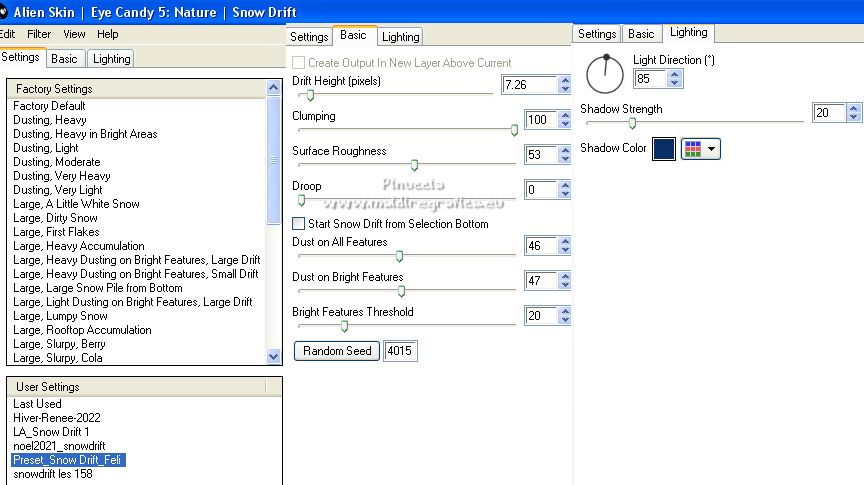Click the Random Seed value field 4015
Image resolution: width=864 pixels, height=485 pixels.
pyautogui.click(x=400, y=351)
